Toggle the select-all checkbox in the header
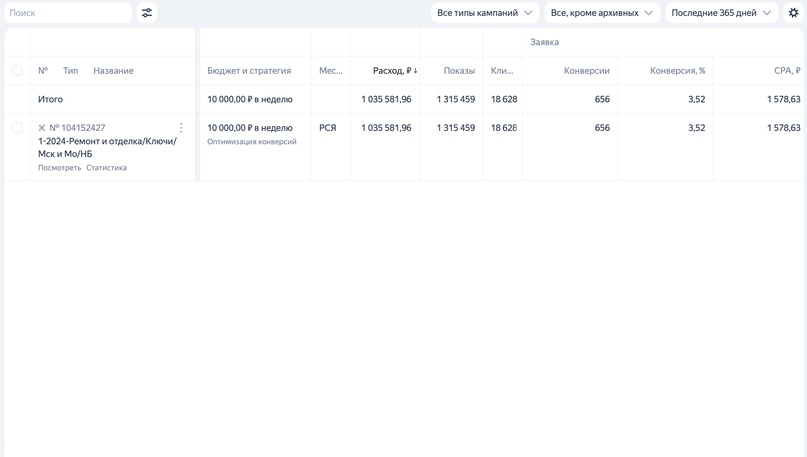 (x=17, y=71)
